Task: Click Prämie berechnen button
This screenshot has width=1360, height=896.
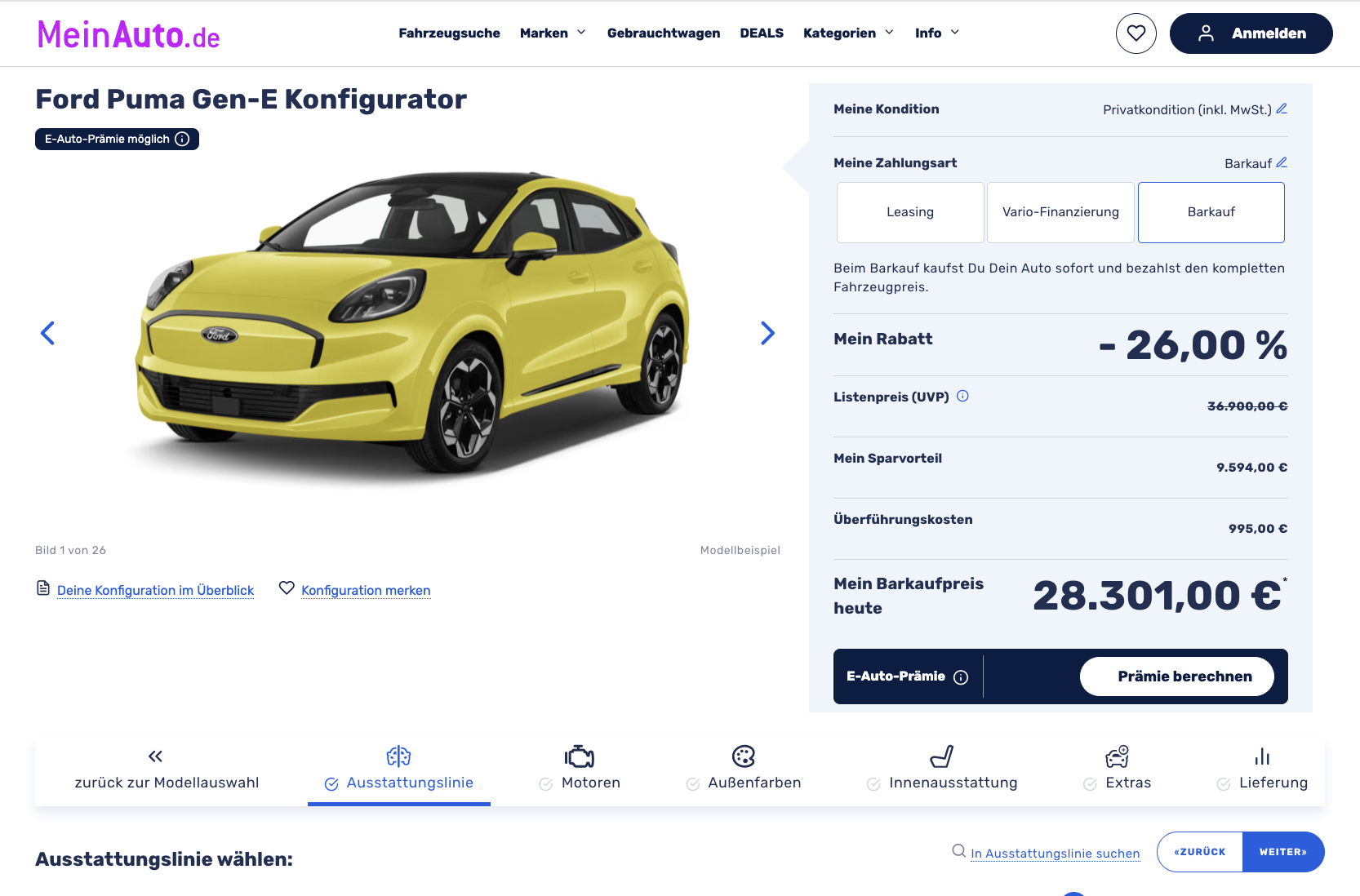Action: point(1177,676)
